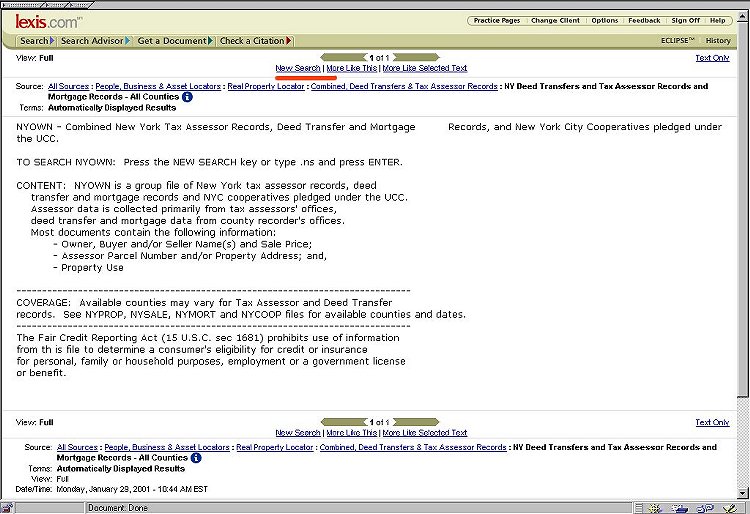The width and height of the screenshot is (750, 514).
Task: Click the security lock icon in status bar
Action: (8, 508)
